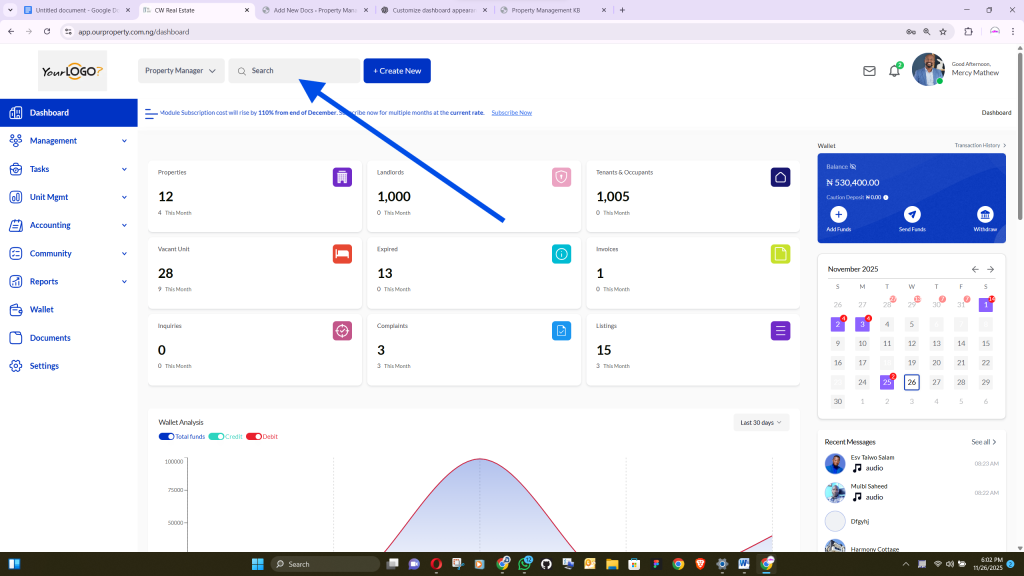Screen dimensions: 1024x576
Task: Click the Properties card building icon
Action: 342,177
